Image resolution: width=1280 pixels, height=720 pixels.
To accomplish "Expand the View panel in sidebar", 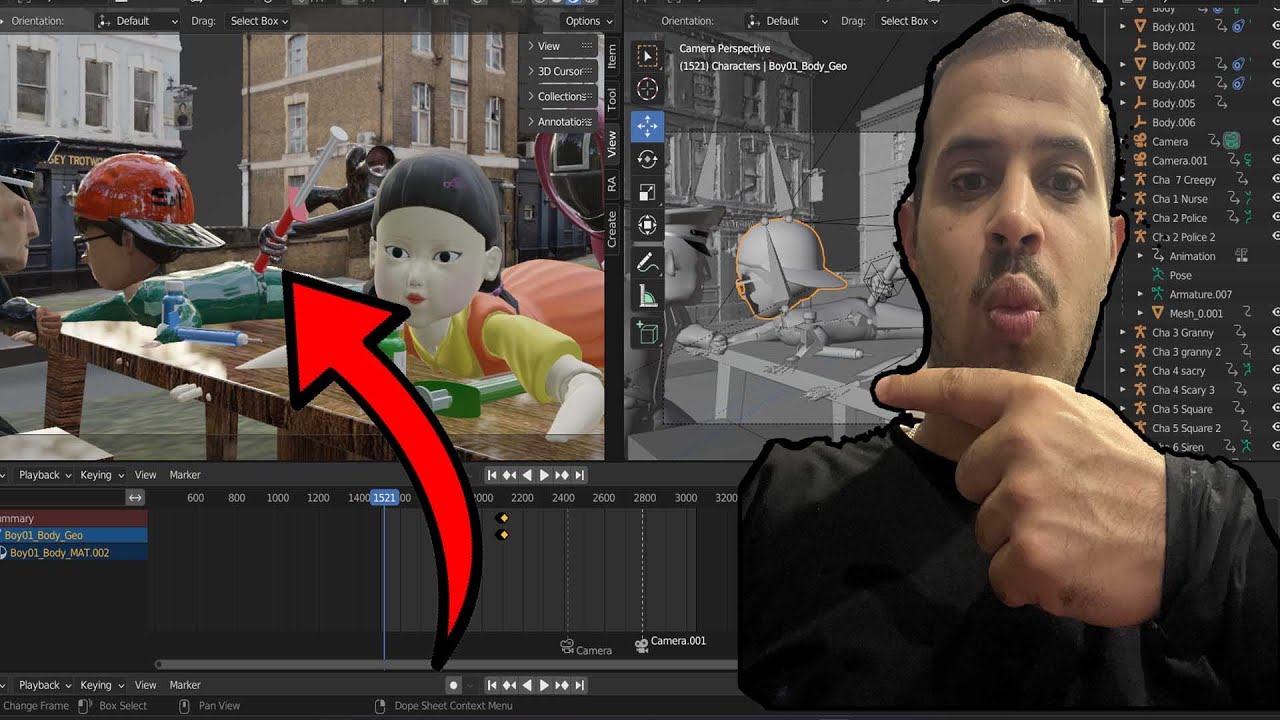I will tap(560, 46).
